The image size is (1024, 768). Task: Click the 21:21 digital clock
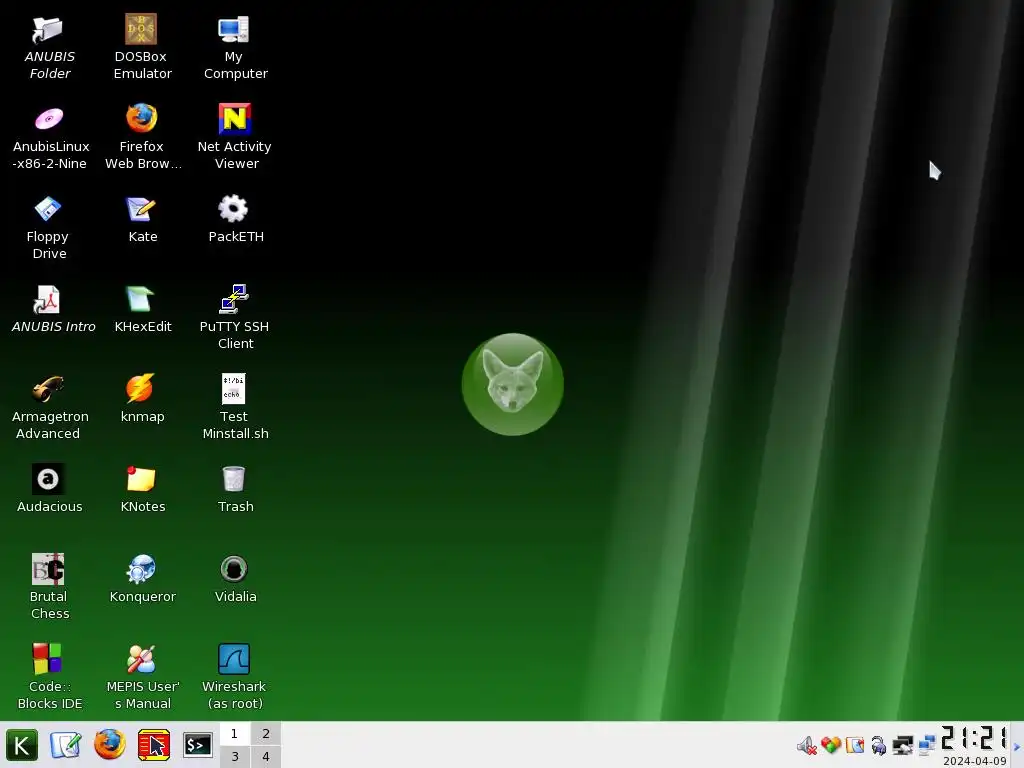[974, 738]
